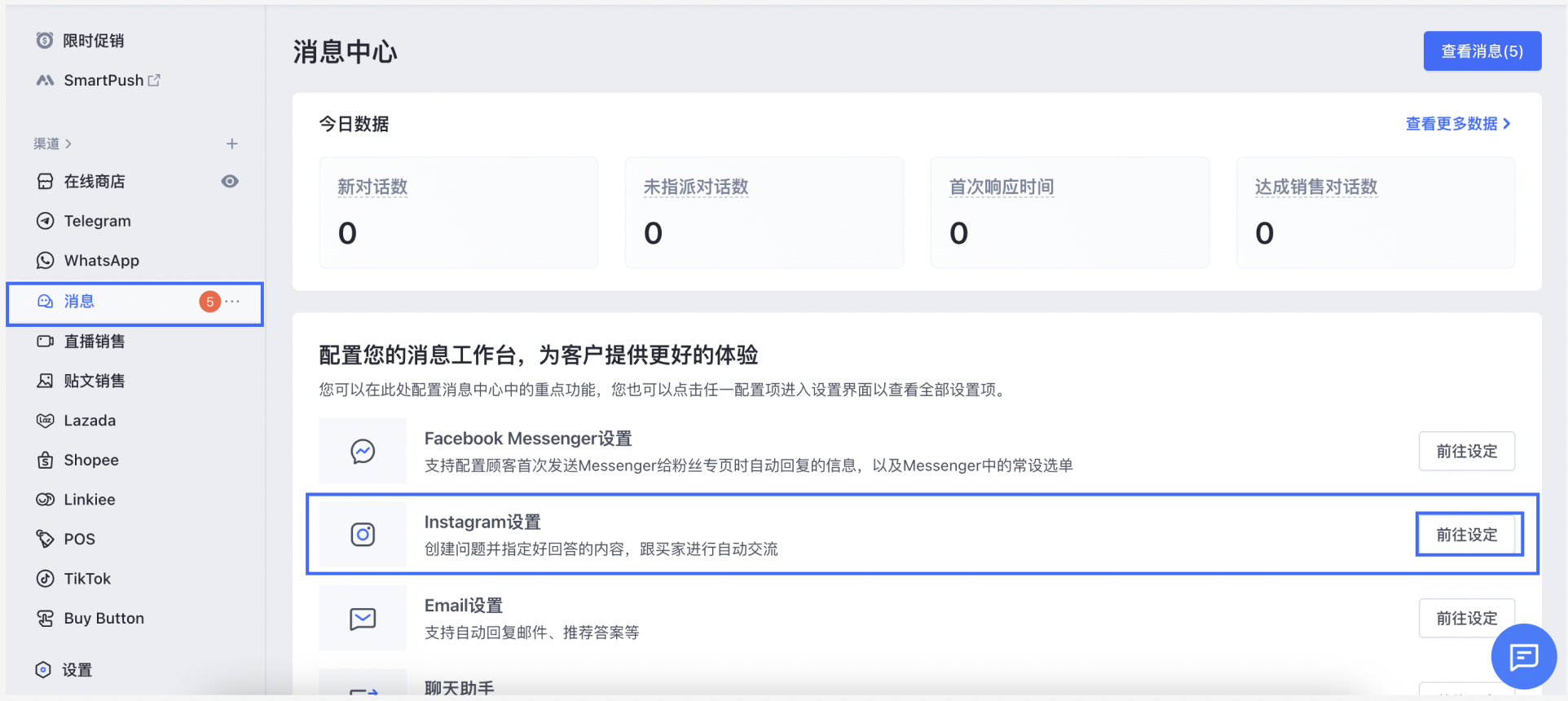Viewport: 1568px width, 701px height.
Task: Click the Facebook Messenger icon tile
Action: pos(363,451)
